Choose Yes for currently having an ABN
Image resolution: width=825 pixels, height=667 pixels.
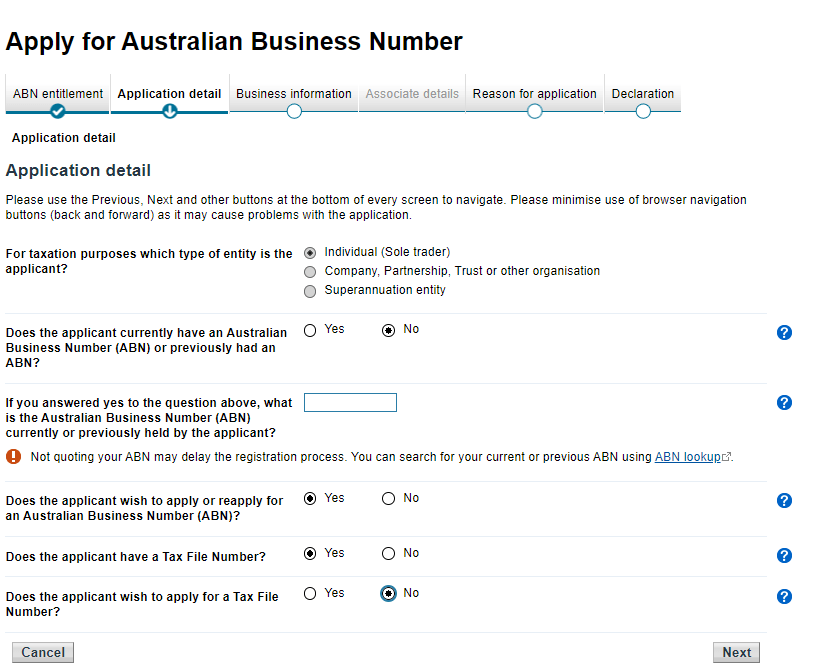[x=310, y=330]
